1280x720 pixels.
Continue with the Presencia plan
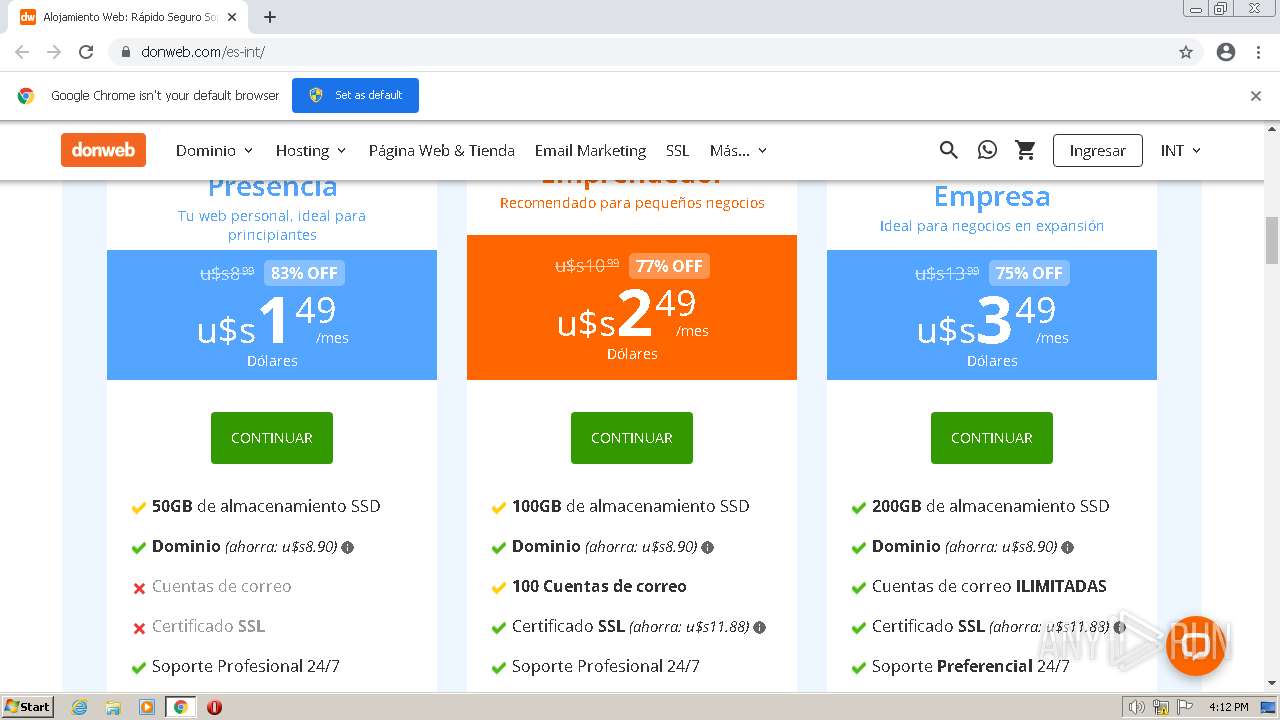pyautogui.click(x=272, y=438)
